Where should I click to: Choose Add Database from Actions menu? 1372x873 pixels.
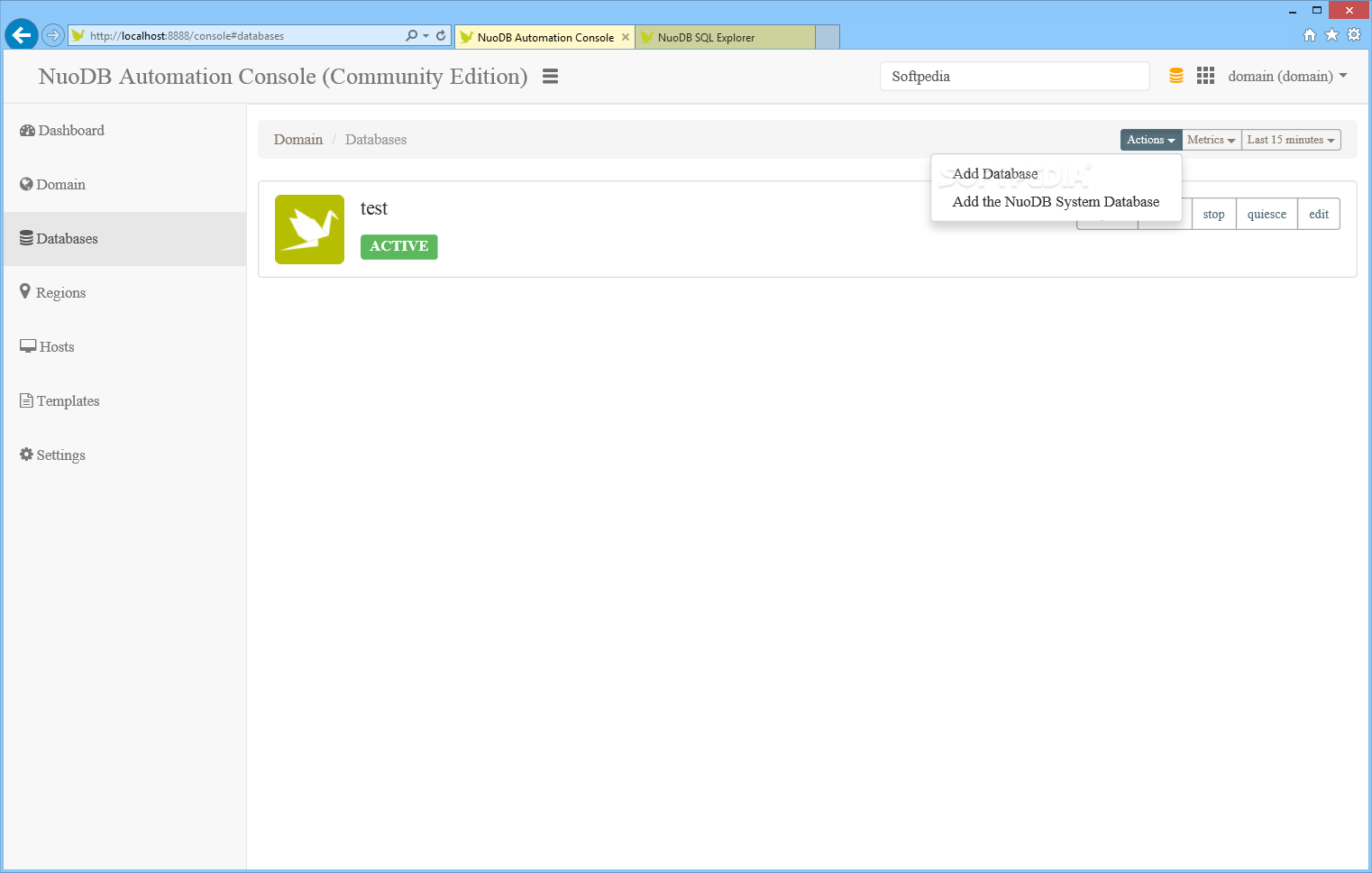[995, 174]
